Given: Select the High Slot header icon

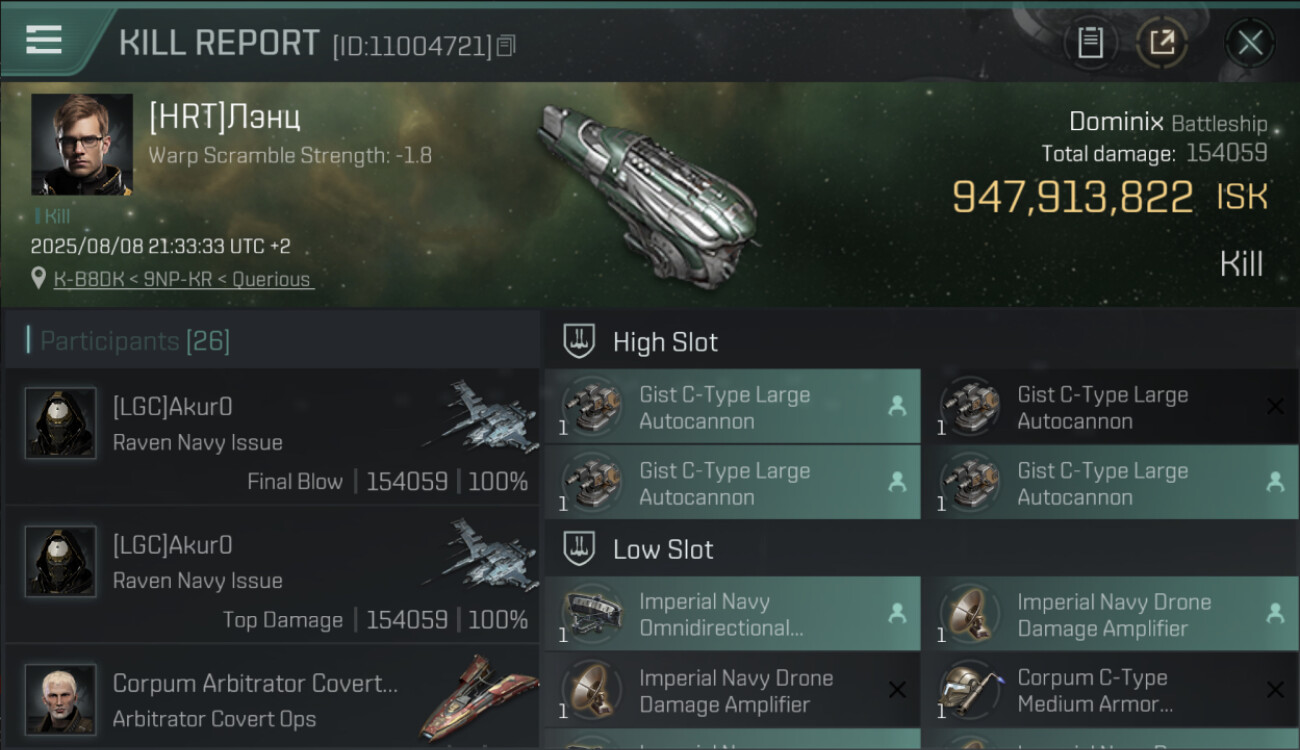Looking at the screenshot, I should pyautogui.click(x=580, y=341).
